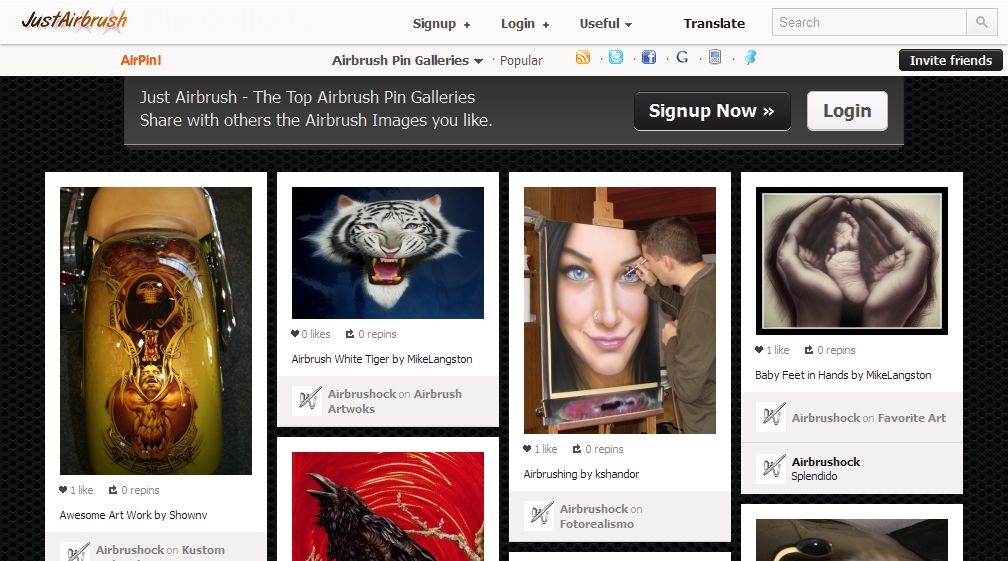Focus the Search input field
Image resolution: width=1008 pixels, height=561 pixels.
tap(869, 22)
